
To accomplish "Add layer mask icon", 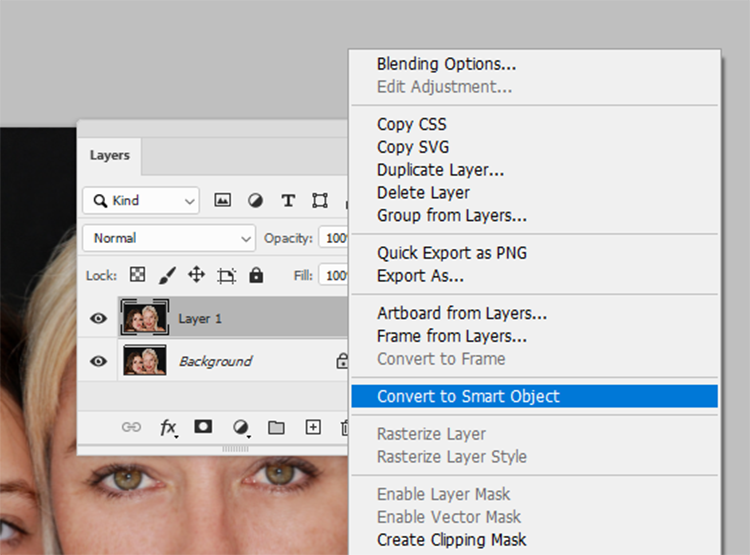I will click(203, 426).
